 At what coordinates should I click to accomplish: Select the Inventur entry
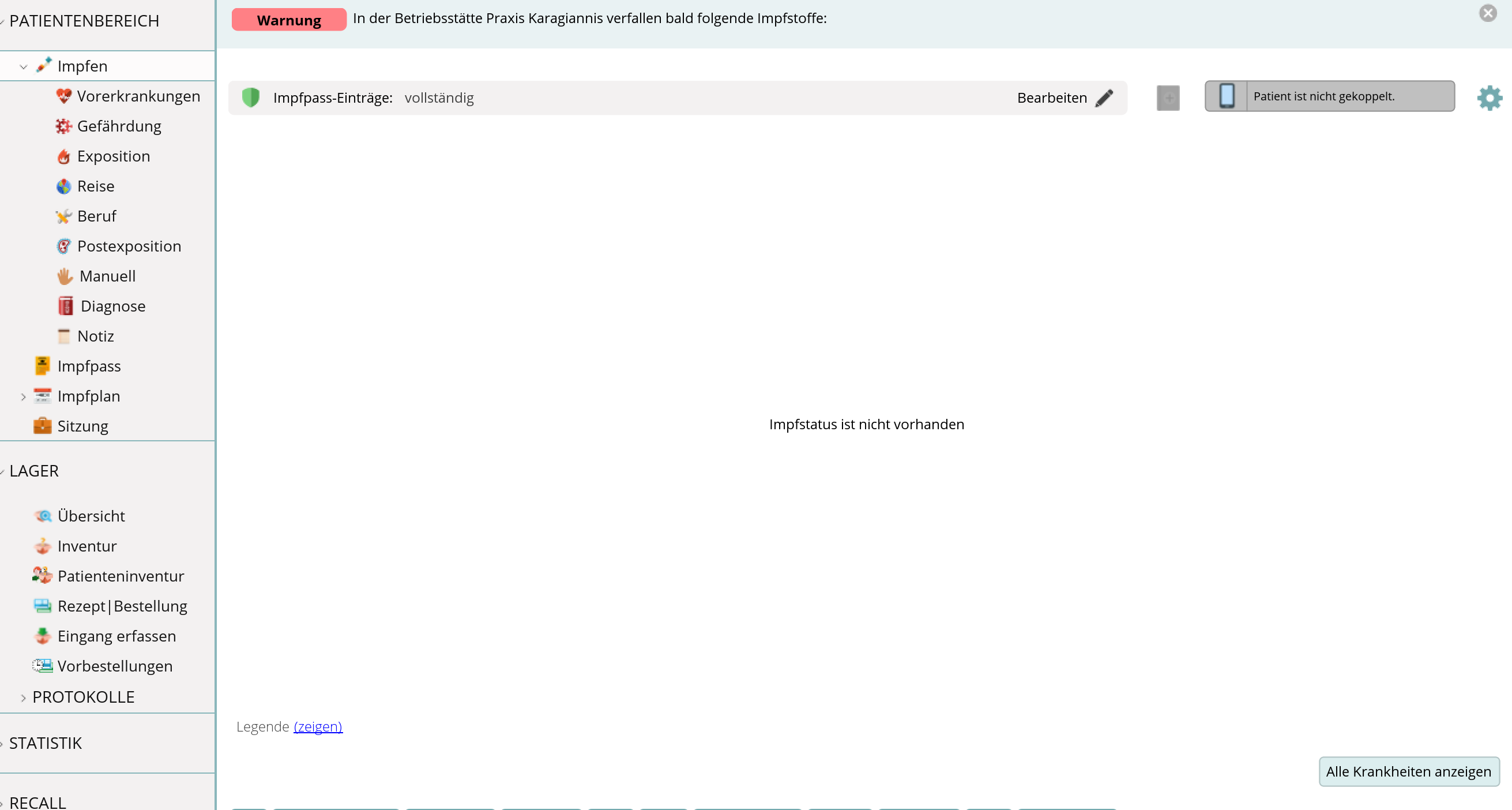(87, 546)
